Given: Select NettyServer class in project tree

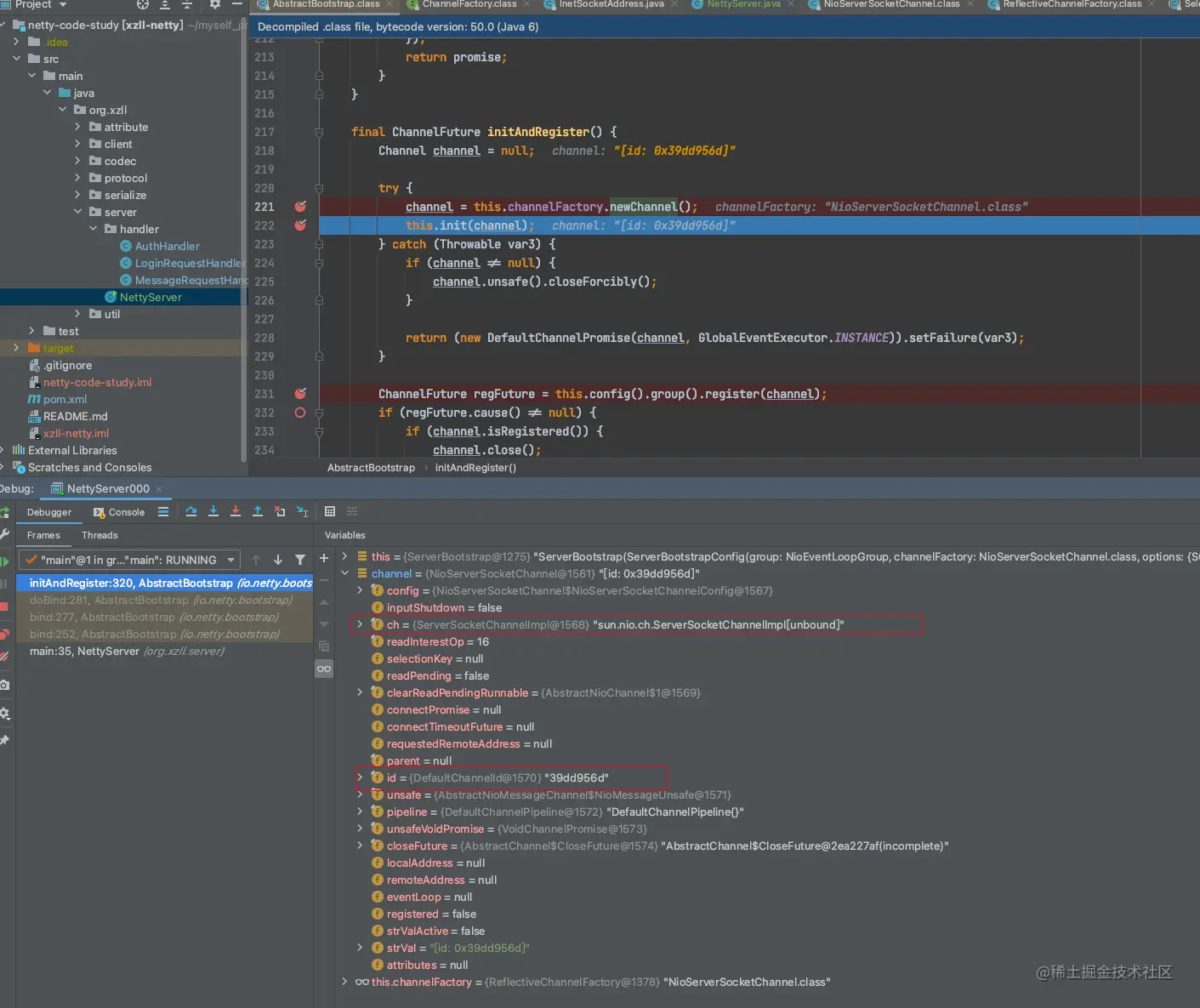Looking at the screenshot, I should click(151, 297).
